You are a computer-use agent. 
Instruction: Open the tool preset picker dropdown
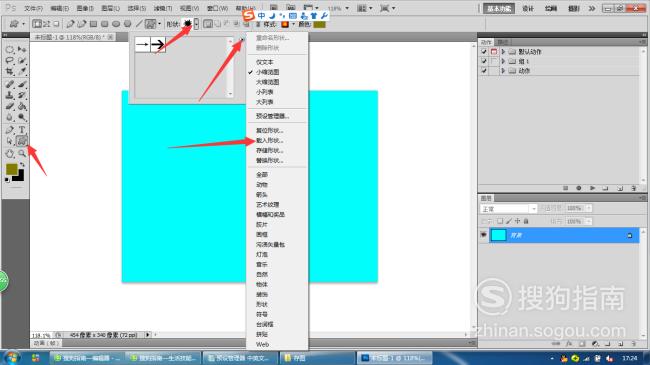coord(24,24)
